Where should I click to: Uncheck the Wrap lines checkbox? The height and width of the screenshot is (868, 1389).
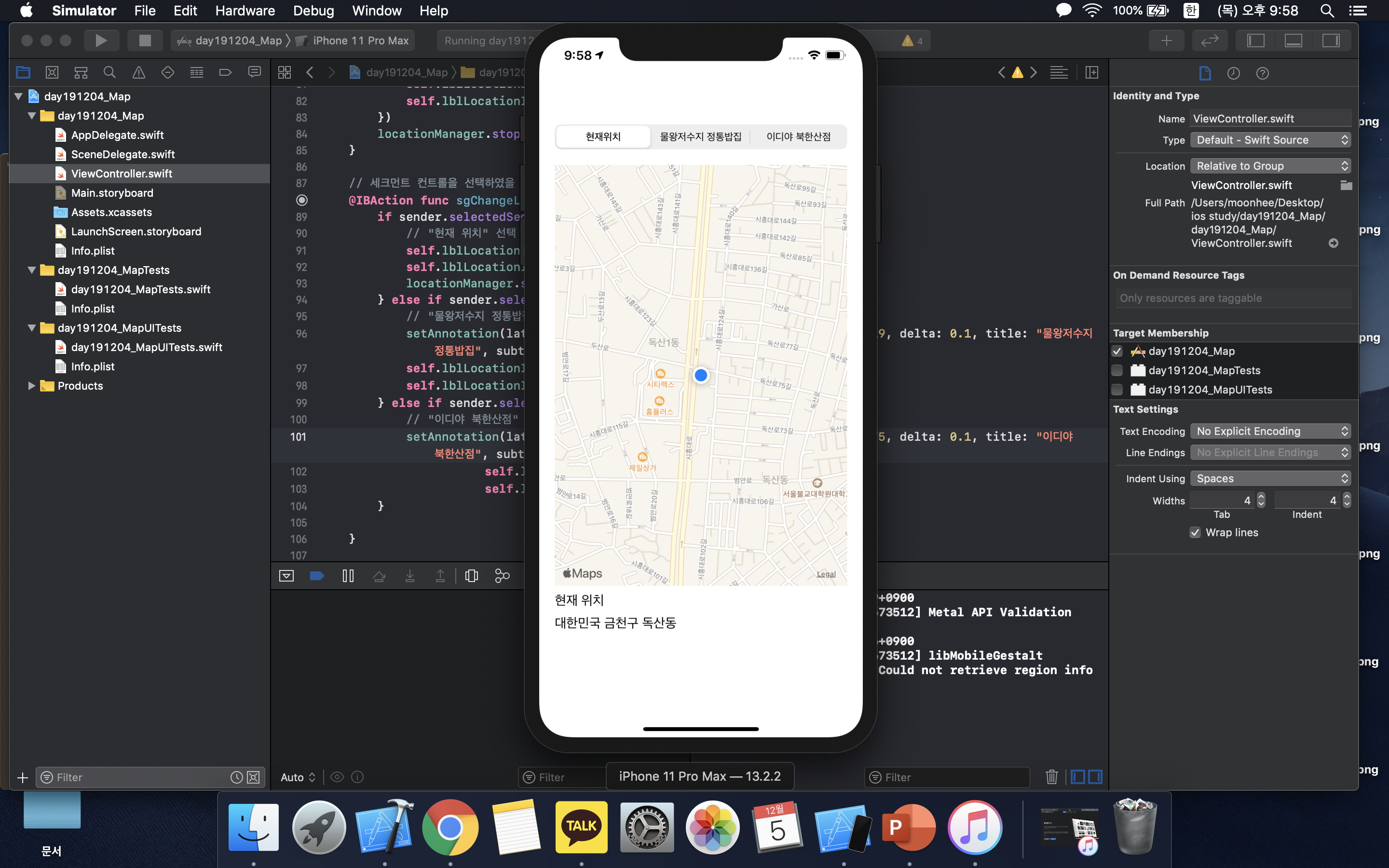click(1195, 532)
